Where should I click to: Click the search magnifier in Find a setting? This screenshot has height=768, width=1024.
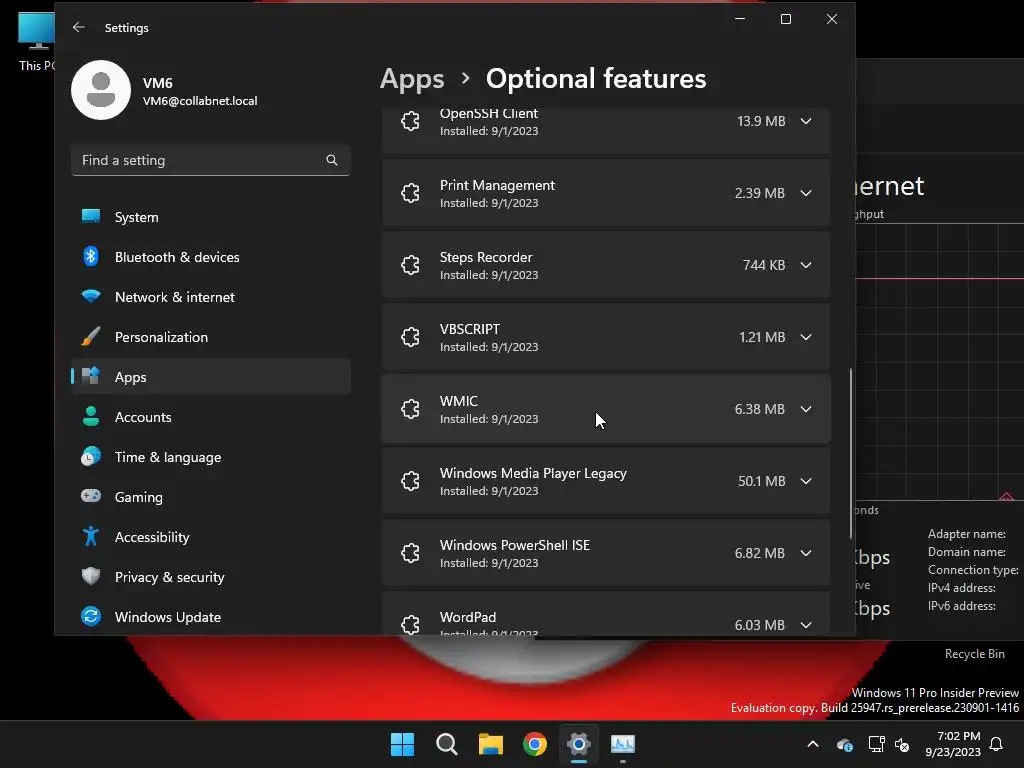click(332, 160)
